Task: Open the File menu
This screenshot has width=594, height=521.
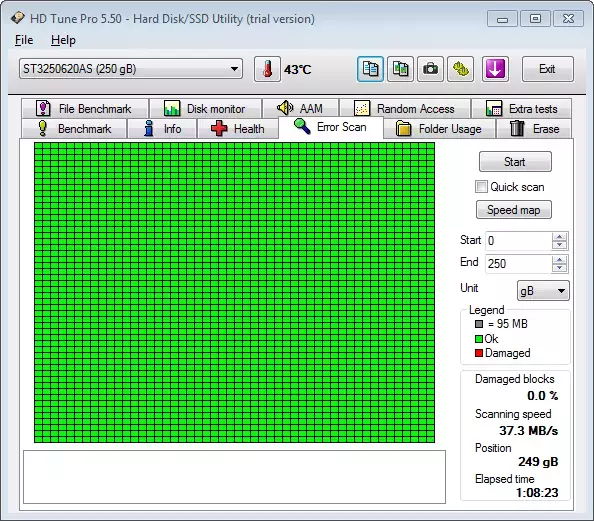Action: point(24,40)
